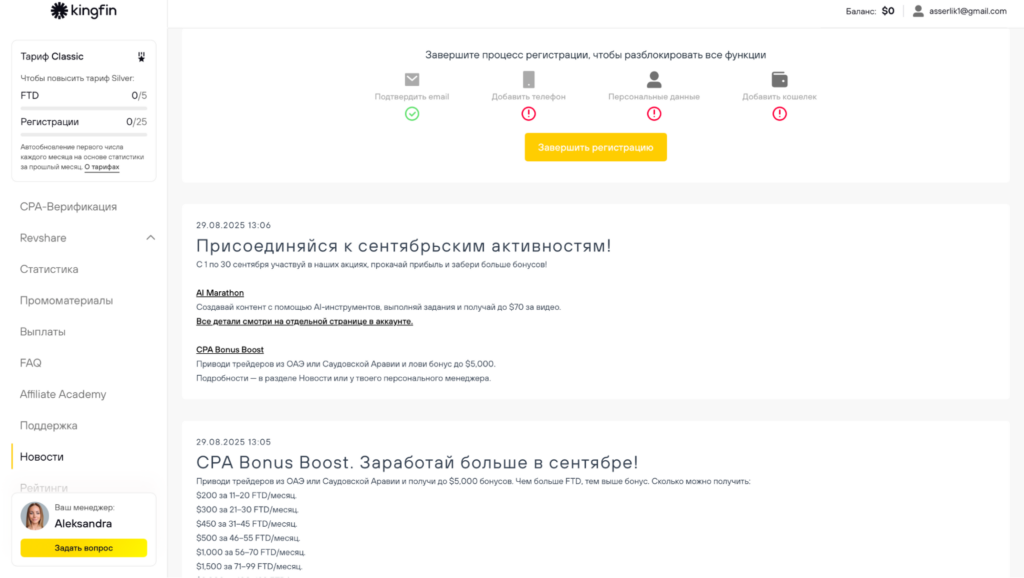Click the line $450 за 31–45 FTD/месяц
The width and height of the screenshot is (1024, 578).
[247, 524]
